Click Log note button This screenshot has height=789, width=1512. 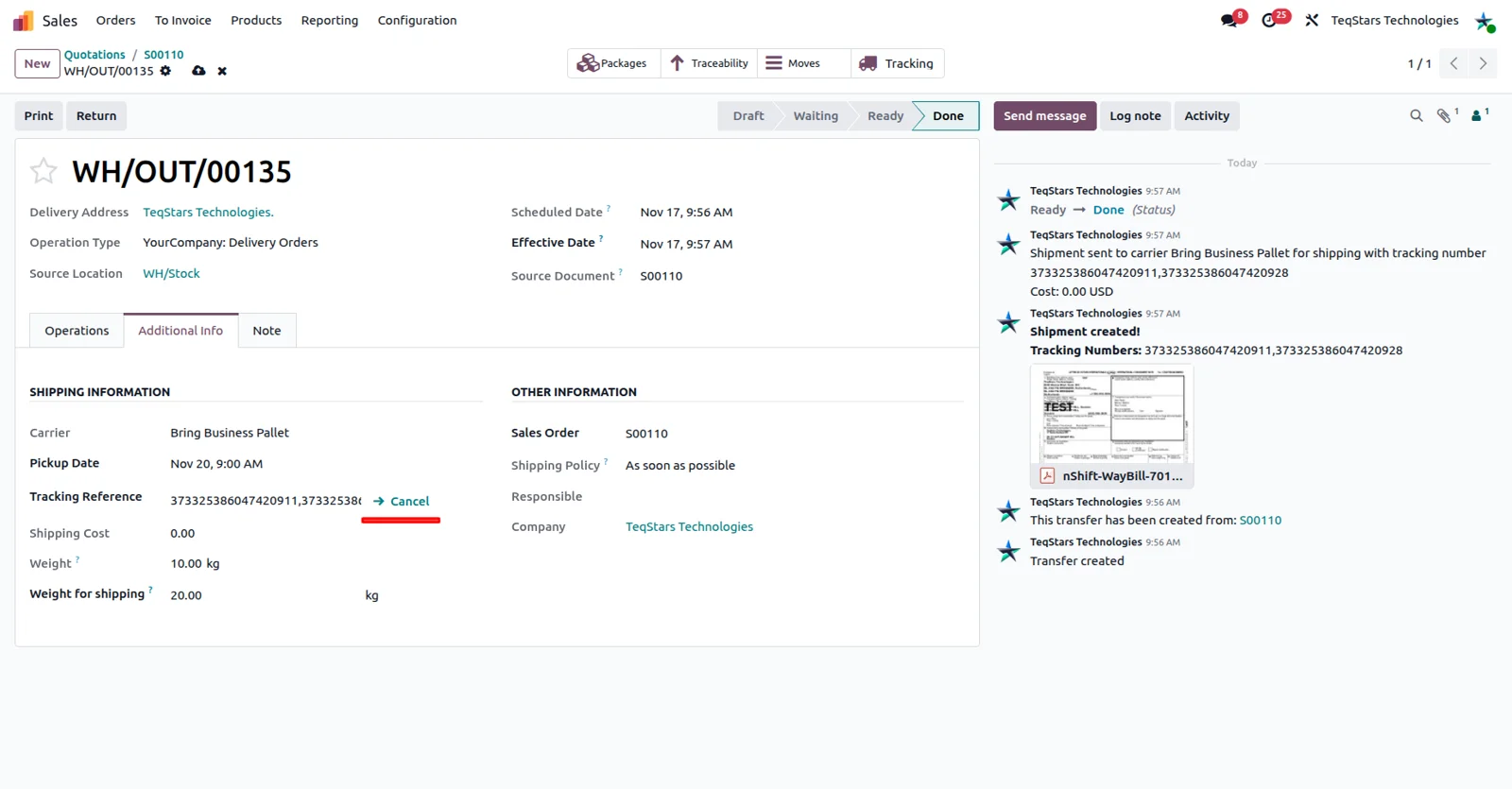(1135, 115)
